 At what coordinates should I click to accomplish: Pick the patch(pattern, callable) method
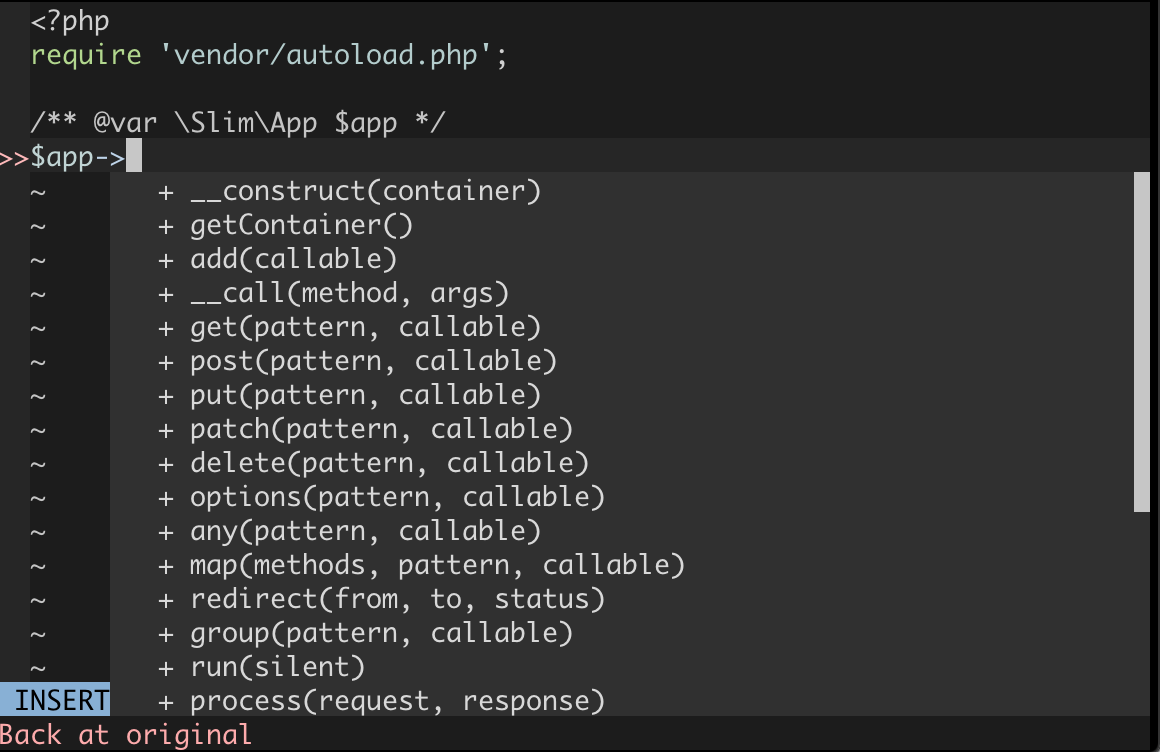click(380, 428)
